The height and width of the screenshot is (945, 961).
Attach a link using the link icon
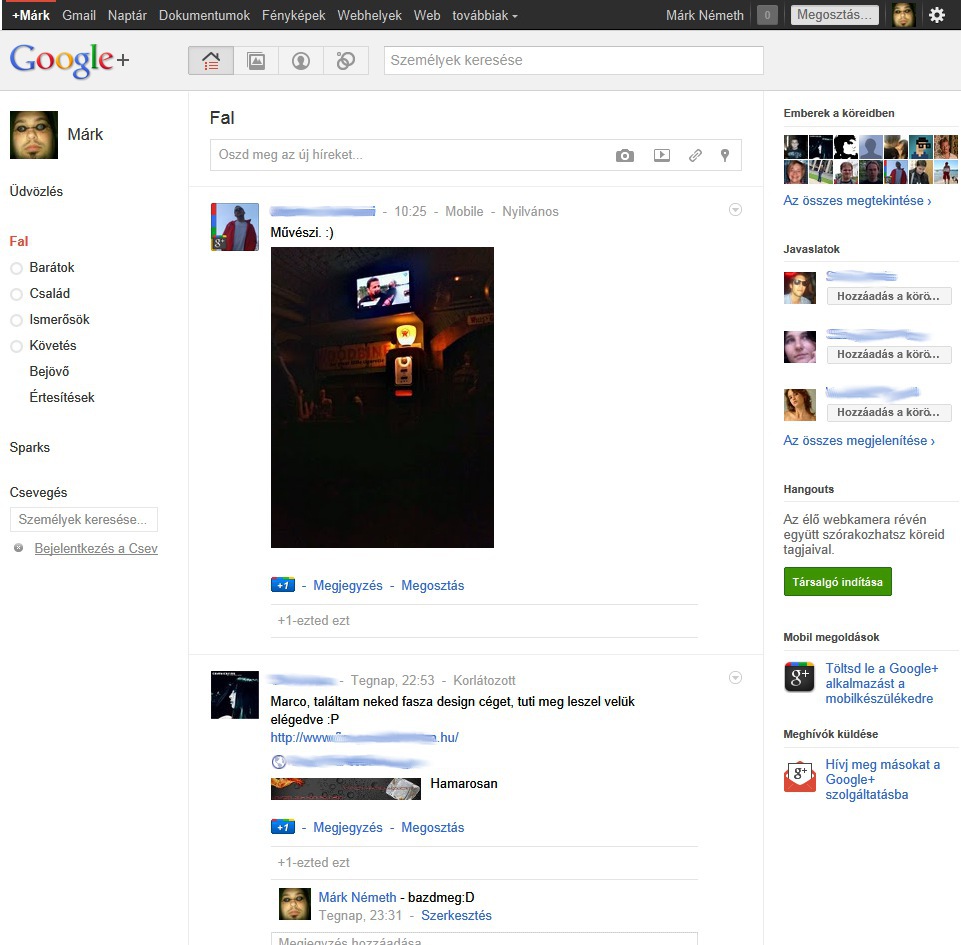point(696,156)
